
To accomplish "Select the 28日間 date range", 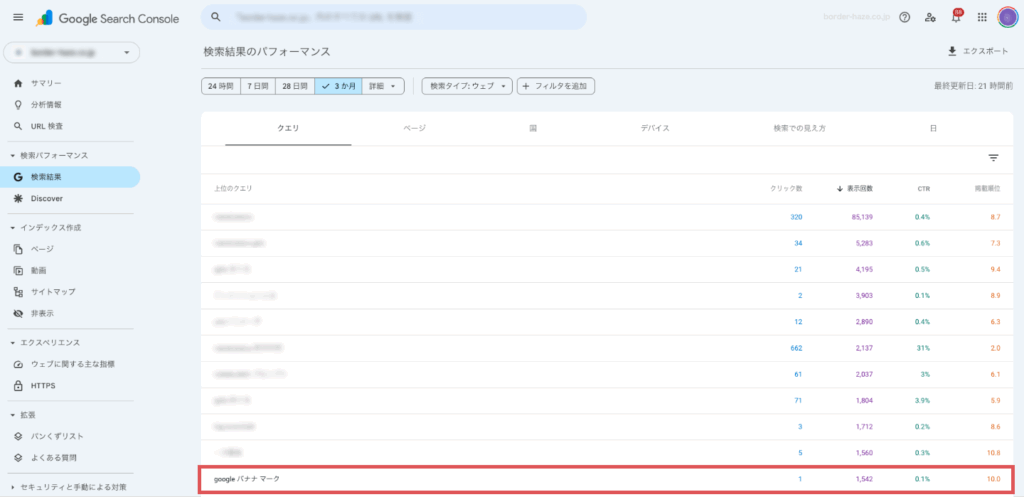I will (294, 87).
